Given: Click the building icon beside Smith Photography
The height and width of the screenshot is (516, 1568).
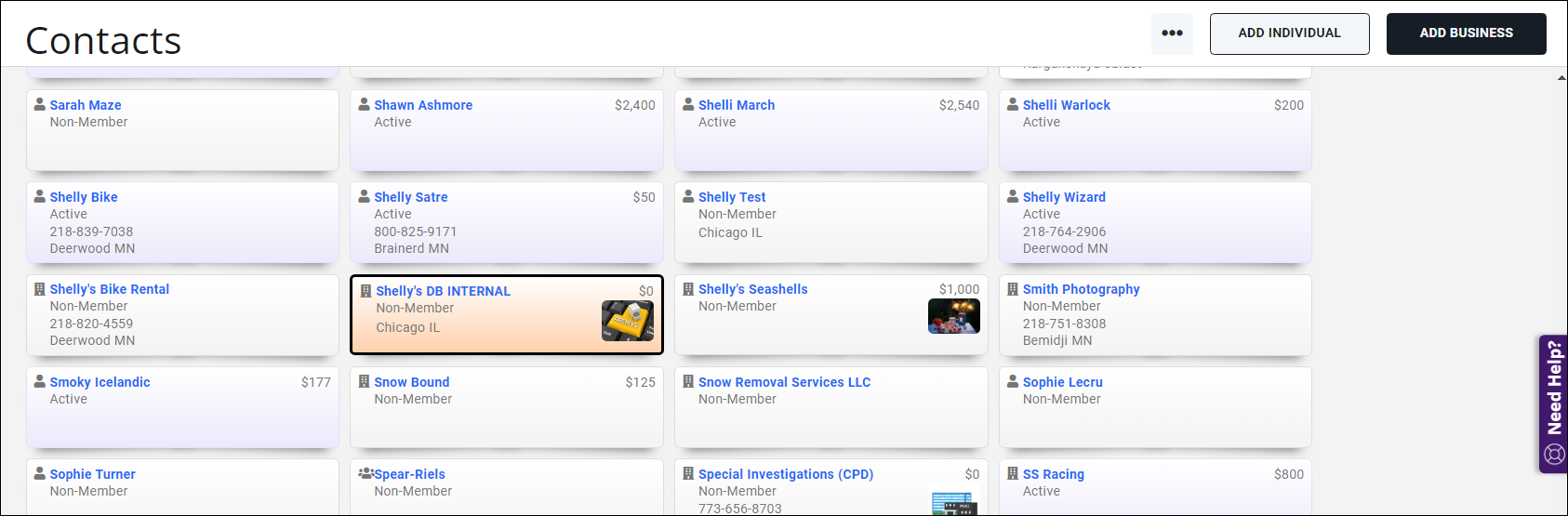Looking at the screenshot, I should pos(1013,289).
